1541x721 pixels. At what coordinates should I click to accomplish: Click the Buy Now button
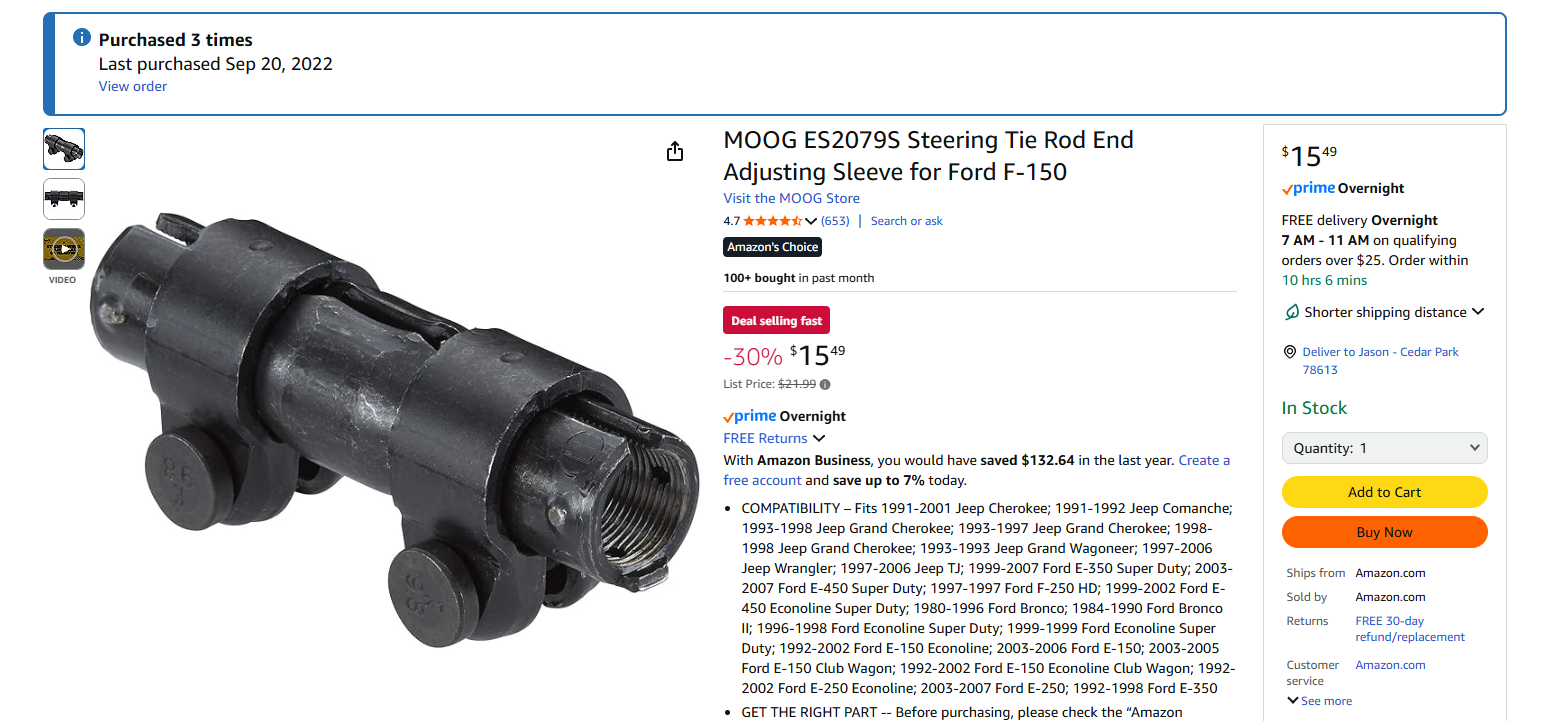click(1384, 532)
